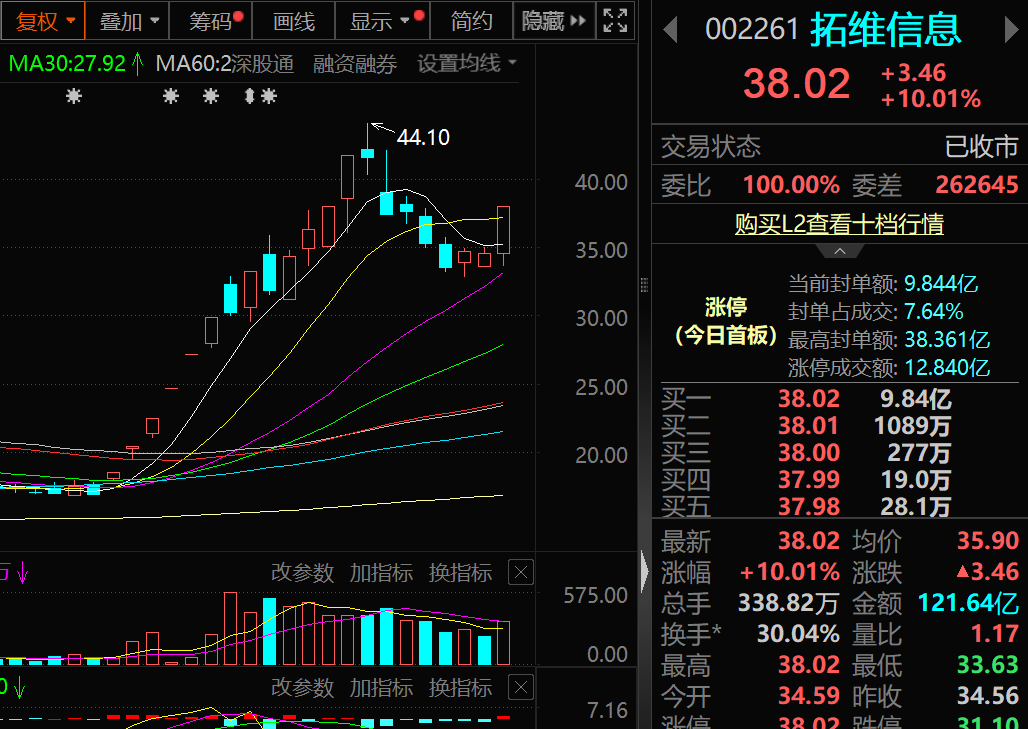Click the 均价 35.90 value
Screen dimensions: 1028x729
tap(988, 540)
